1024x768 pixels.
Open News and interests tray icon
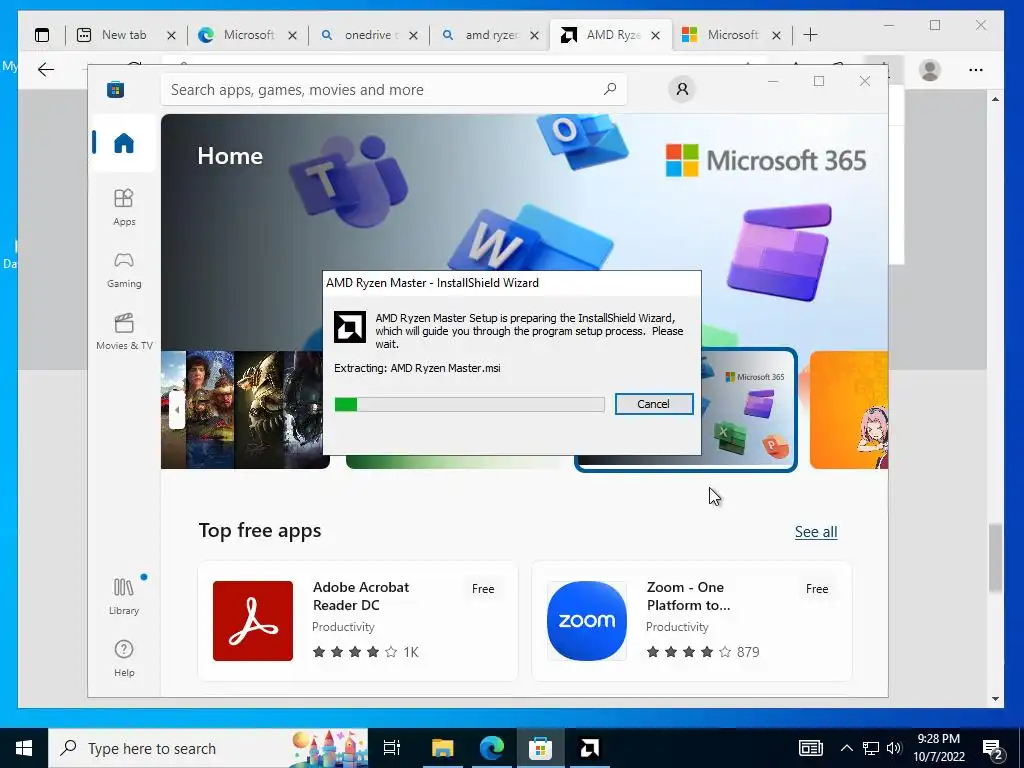[x=810, y=748]
